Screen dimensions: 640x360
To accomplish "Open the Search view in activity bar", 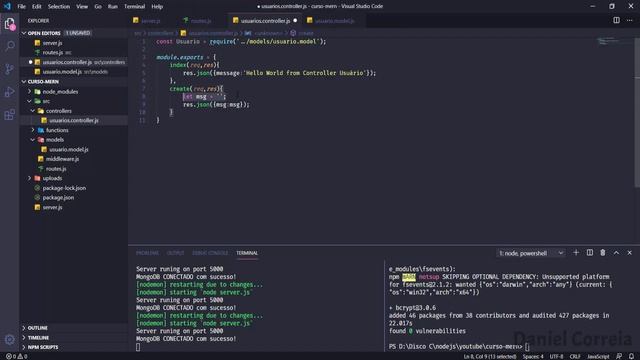I will point(10,46).
